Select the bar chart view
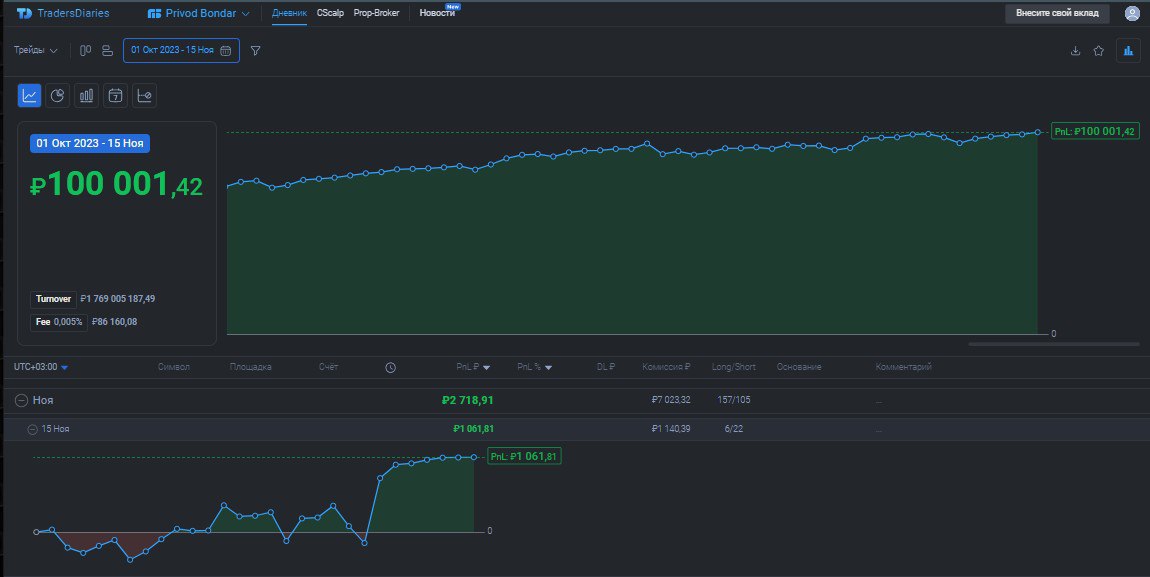 87,95
